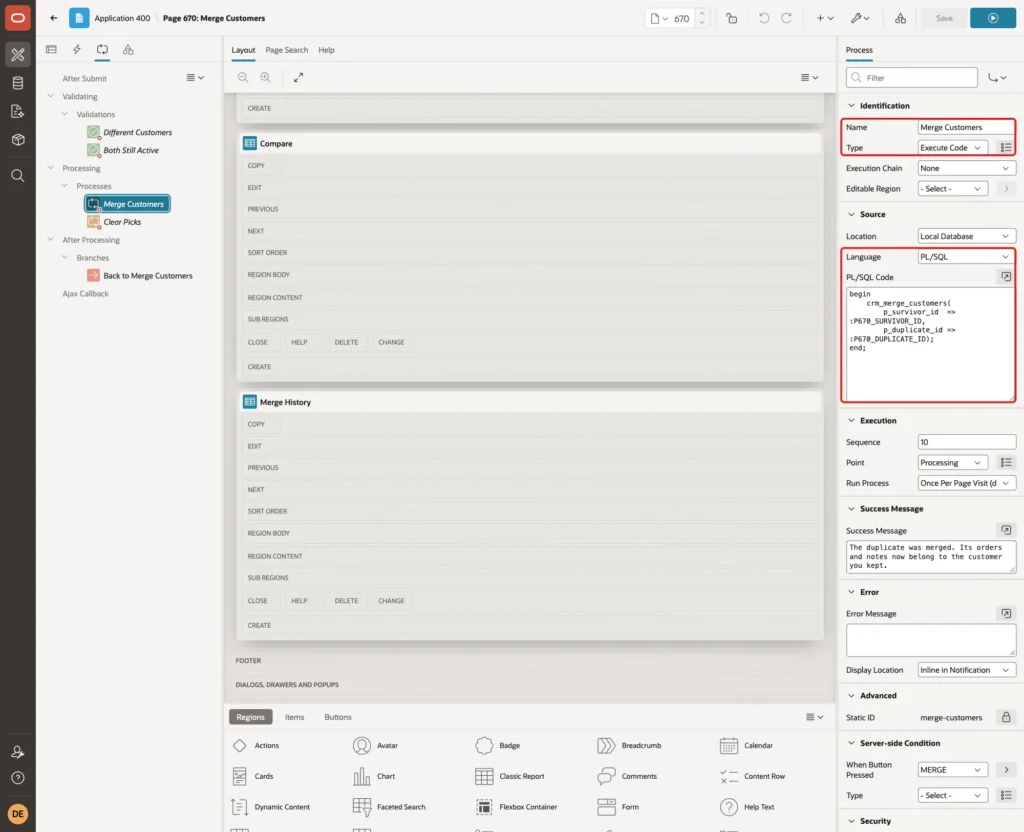Run the page with the play button
This screenshot has height=832, width=1024.
pos(993,18)
